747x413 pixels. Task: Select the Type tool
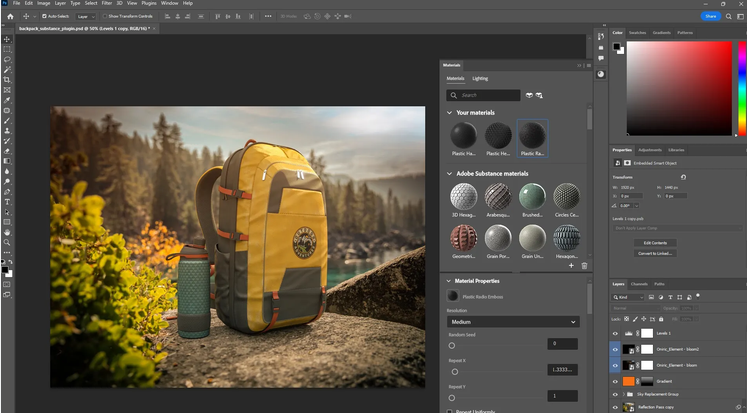pyautogui.click(x=7, y=201)
